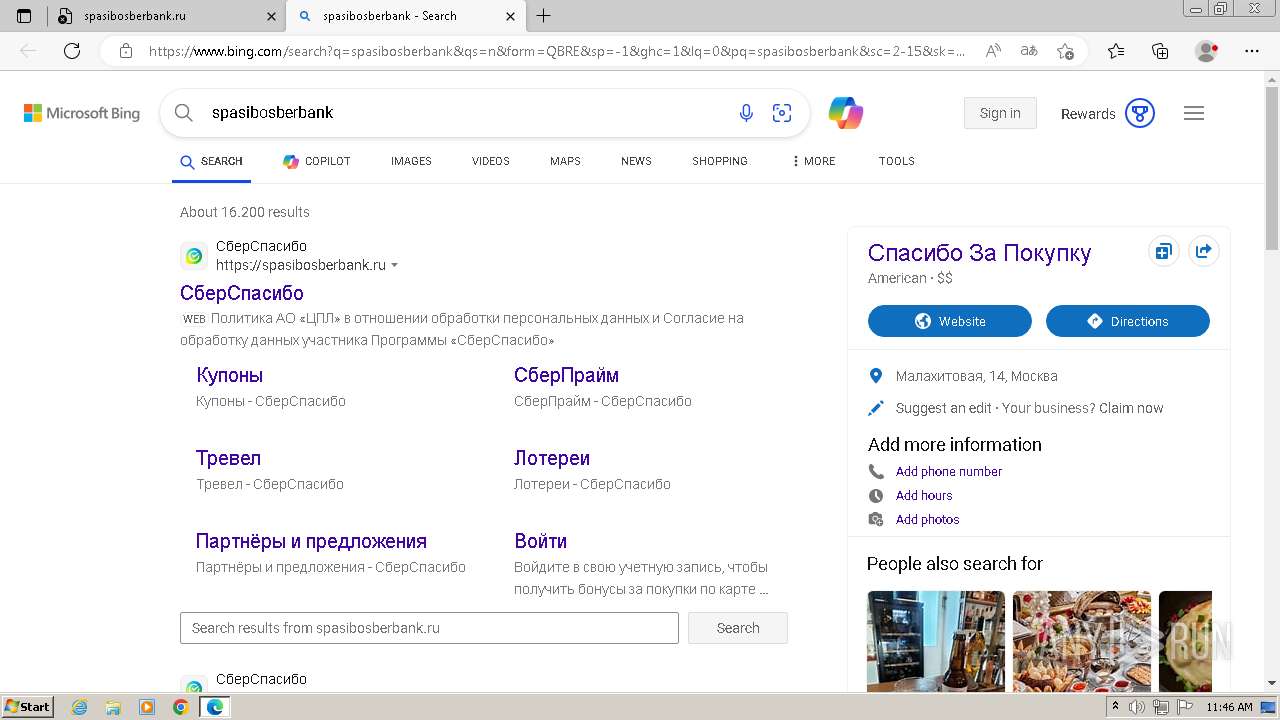Expand the MORE search categories
Image resolution: width=1280 pixels, height=720 pixels.
point(813,161)
